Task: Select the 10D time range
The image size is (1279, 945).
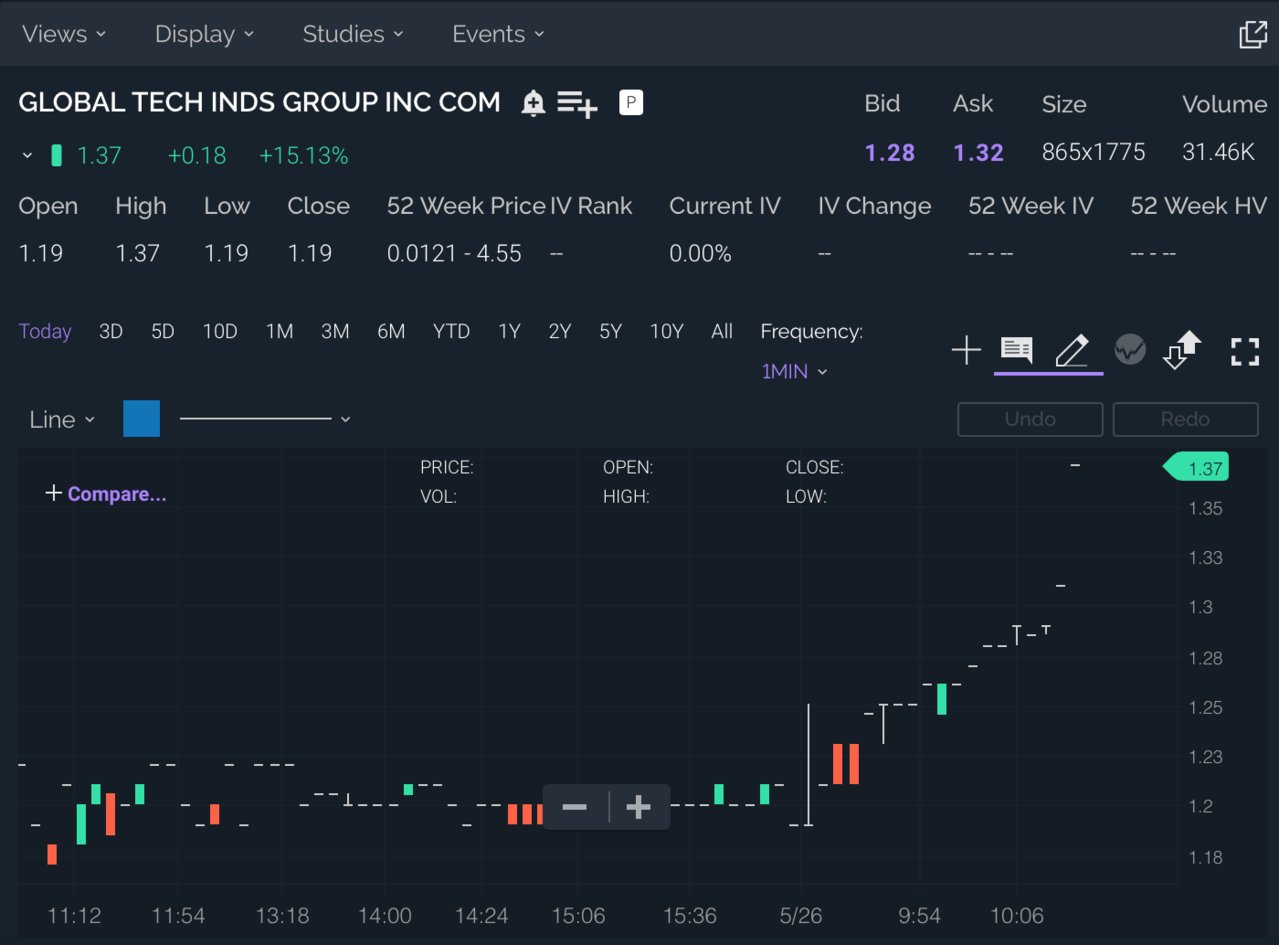Action: (x=220, y=331)
